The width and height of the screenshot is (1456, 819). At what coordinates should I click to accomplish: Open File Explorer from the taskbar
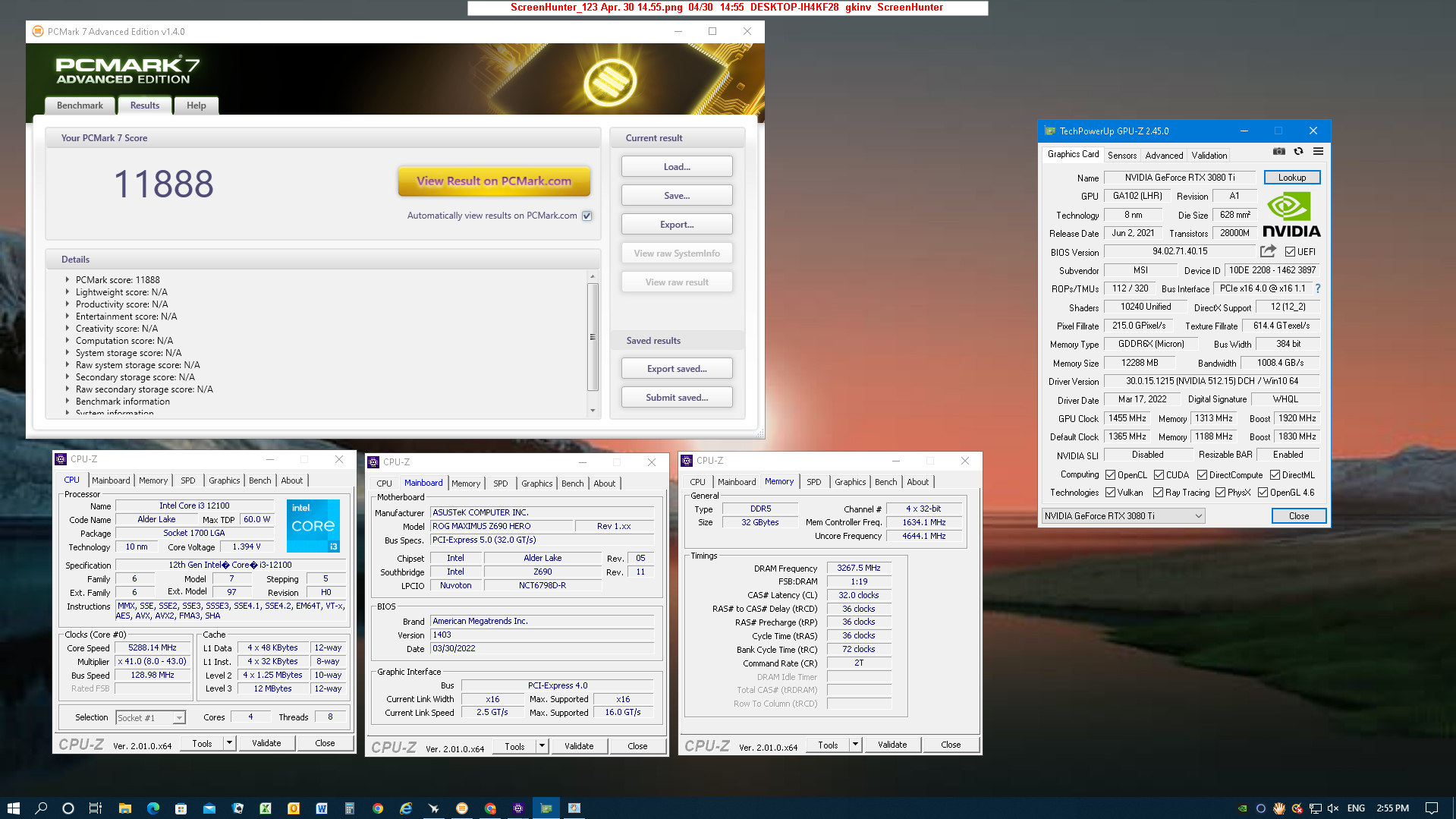[x=125, y=808]
